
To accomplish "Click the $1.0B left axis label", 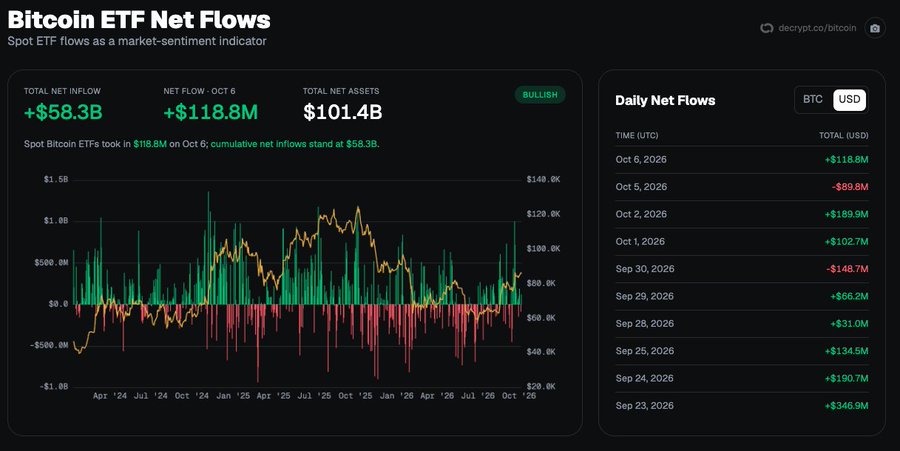I will coord(56,221).
